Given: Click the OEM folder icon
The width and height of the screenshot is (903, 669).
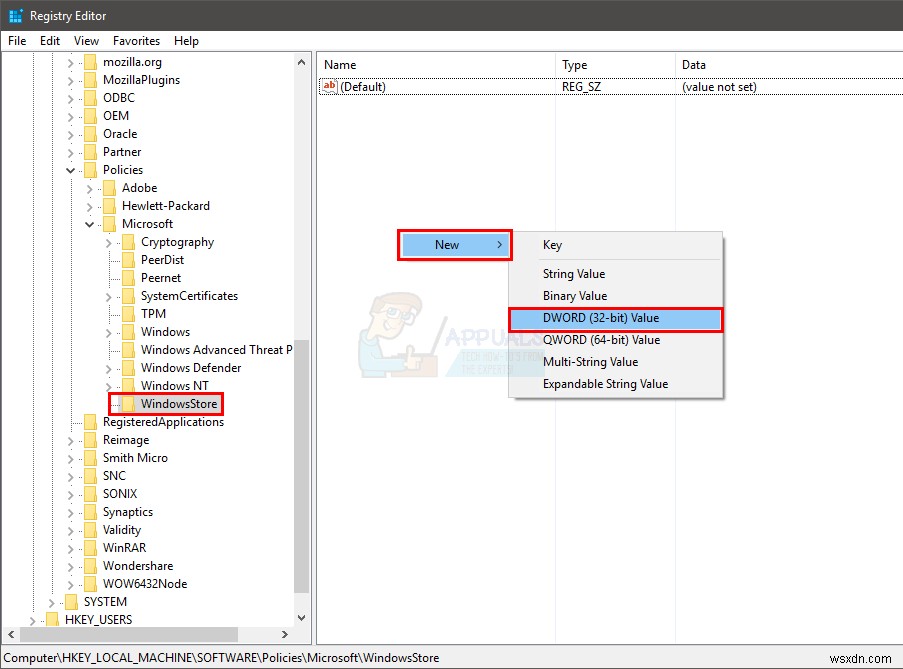Looking at the screenshot, I should point(90,116).
